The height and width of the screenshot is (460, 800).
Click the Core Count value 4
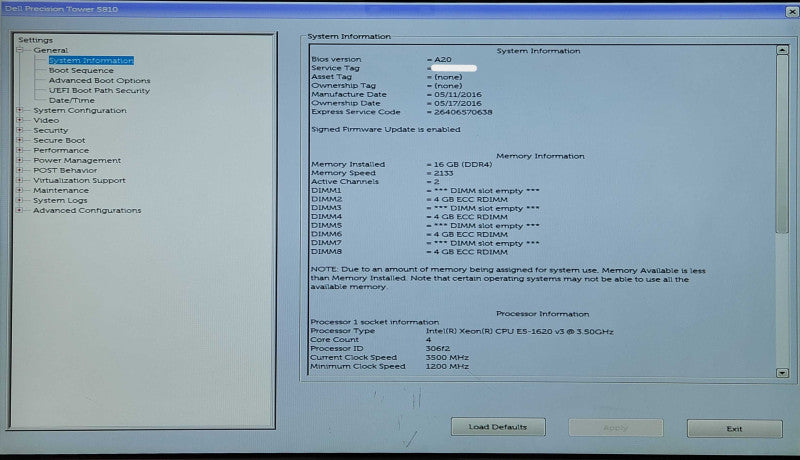coord(428,340)
